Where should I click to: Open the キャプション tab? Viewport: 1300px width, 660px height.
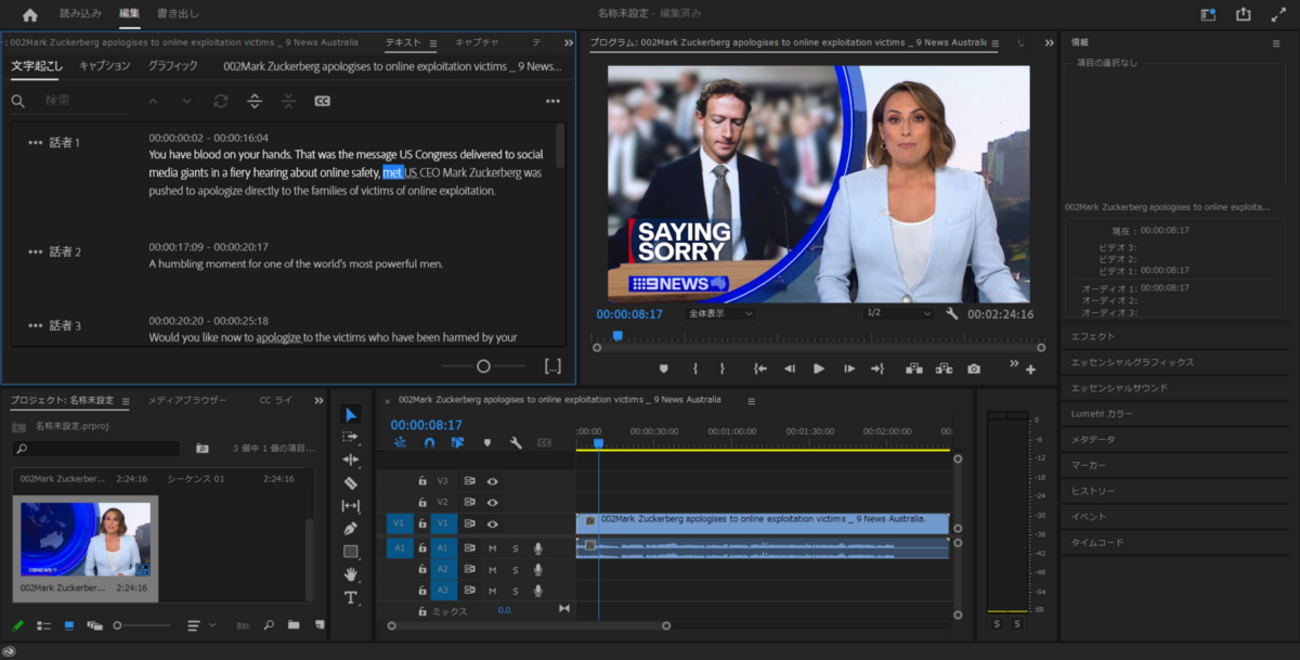pos(105,66)
